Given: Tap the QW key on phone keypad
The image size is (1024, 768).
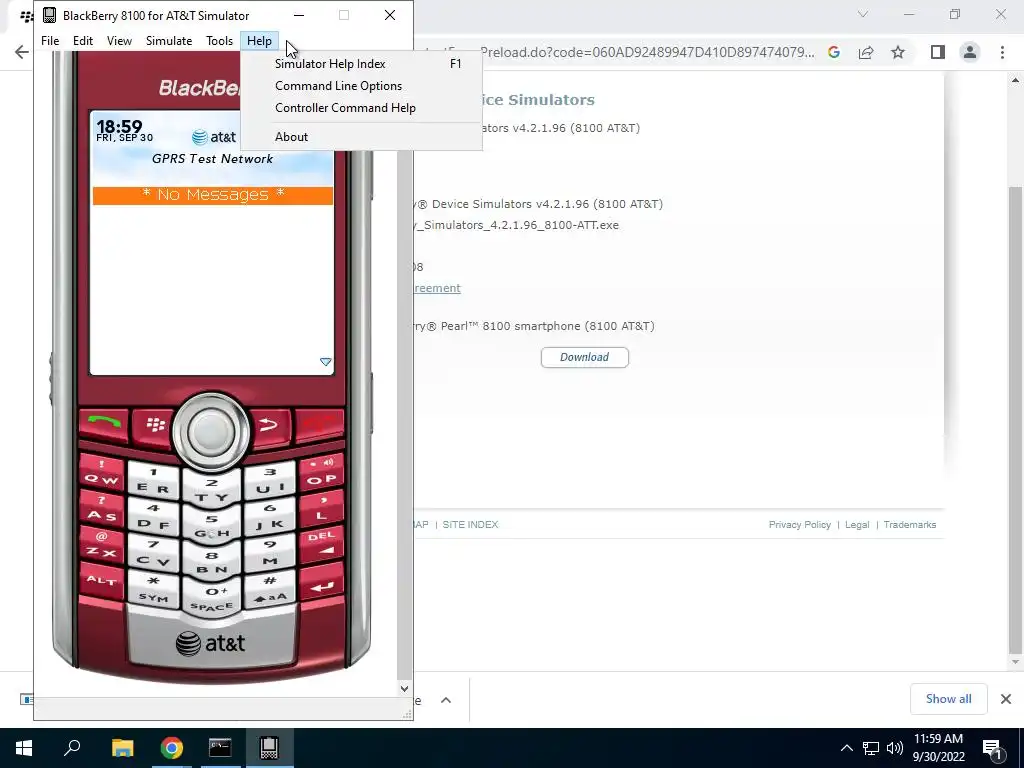Looking at the screenshot, I should click(102, 474).
